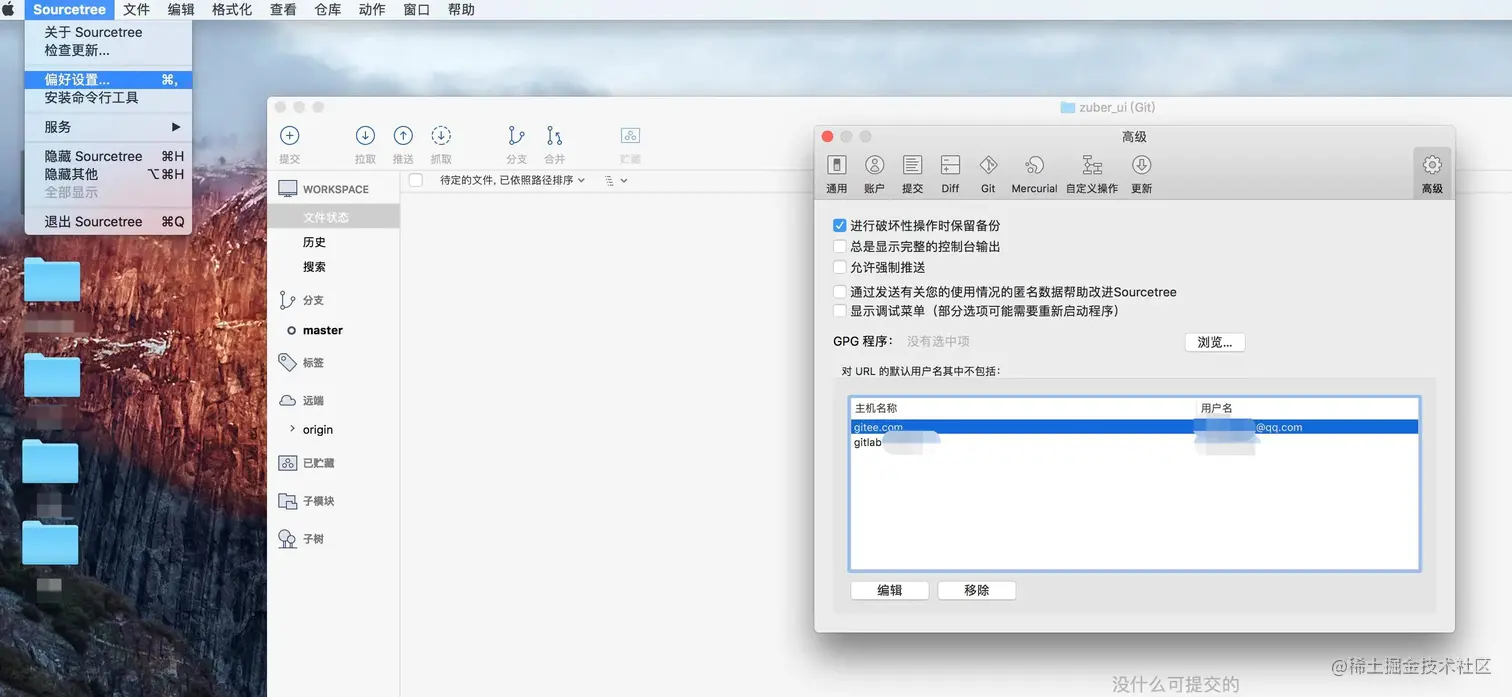1512x697 pixels.
Task: Open the pending files sort order (待定的文件) dropdown
Action: pyautogui.click(x=512, y=180)
